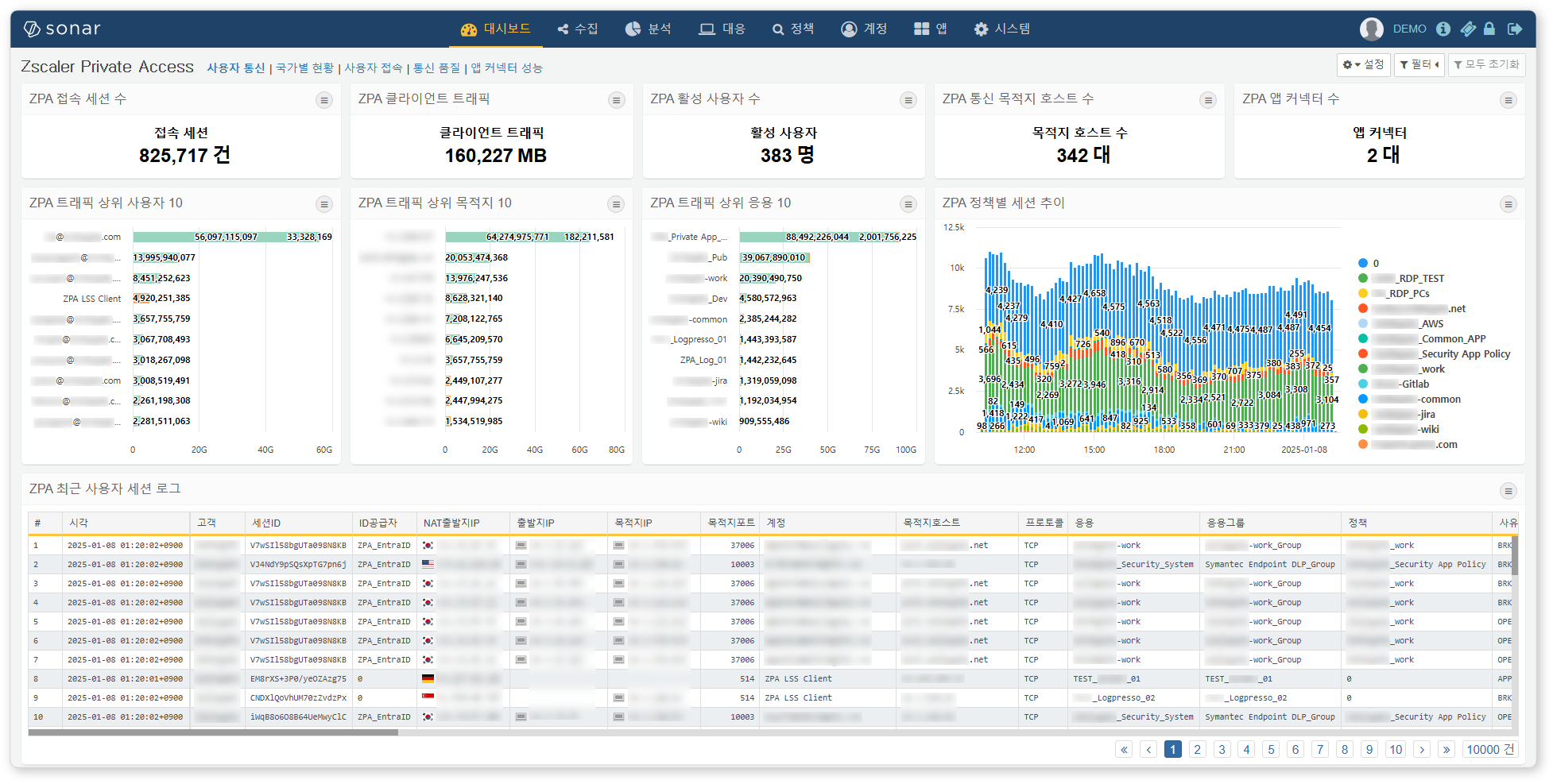The height and width of the screenshot is (784, 1553).
Task: Go to page 10
Action: click(x=1396, y=749)
